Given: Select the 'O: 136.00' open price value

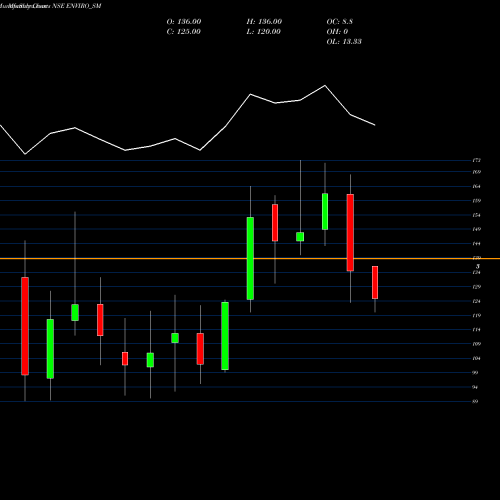Looking at the screenshot, I should pyautogui.click(x=184, y=22).
